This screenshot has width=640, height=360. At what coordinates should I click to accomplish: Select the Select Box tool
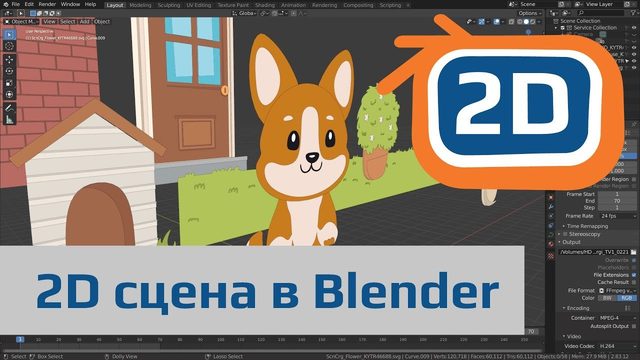(x=9, y=35)
